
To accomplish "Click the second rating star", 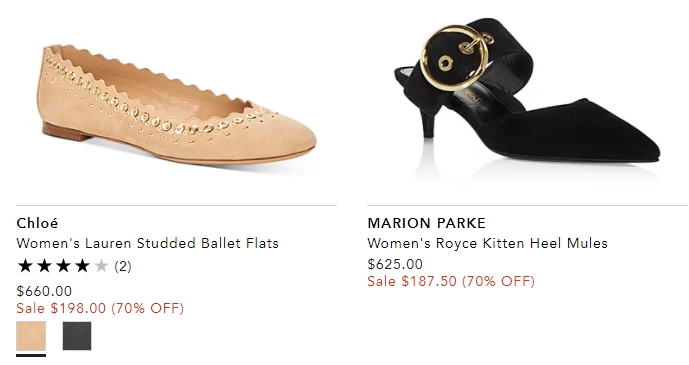I will pyautogui.click(x=44, y=266).
